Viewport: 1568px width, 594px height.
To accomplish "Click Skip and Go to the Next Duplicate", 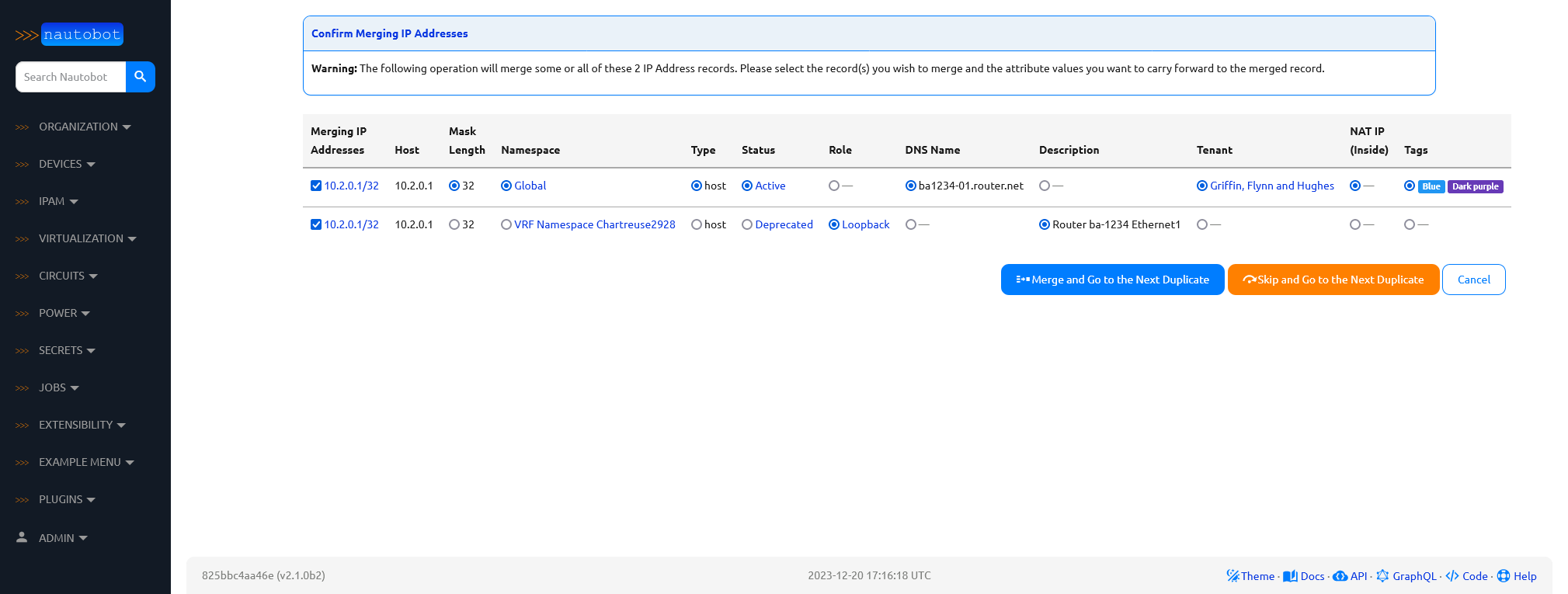I will 1333,280.
